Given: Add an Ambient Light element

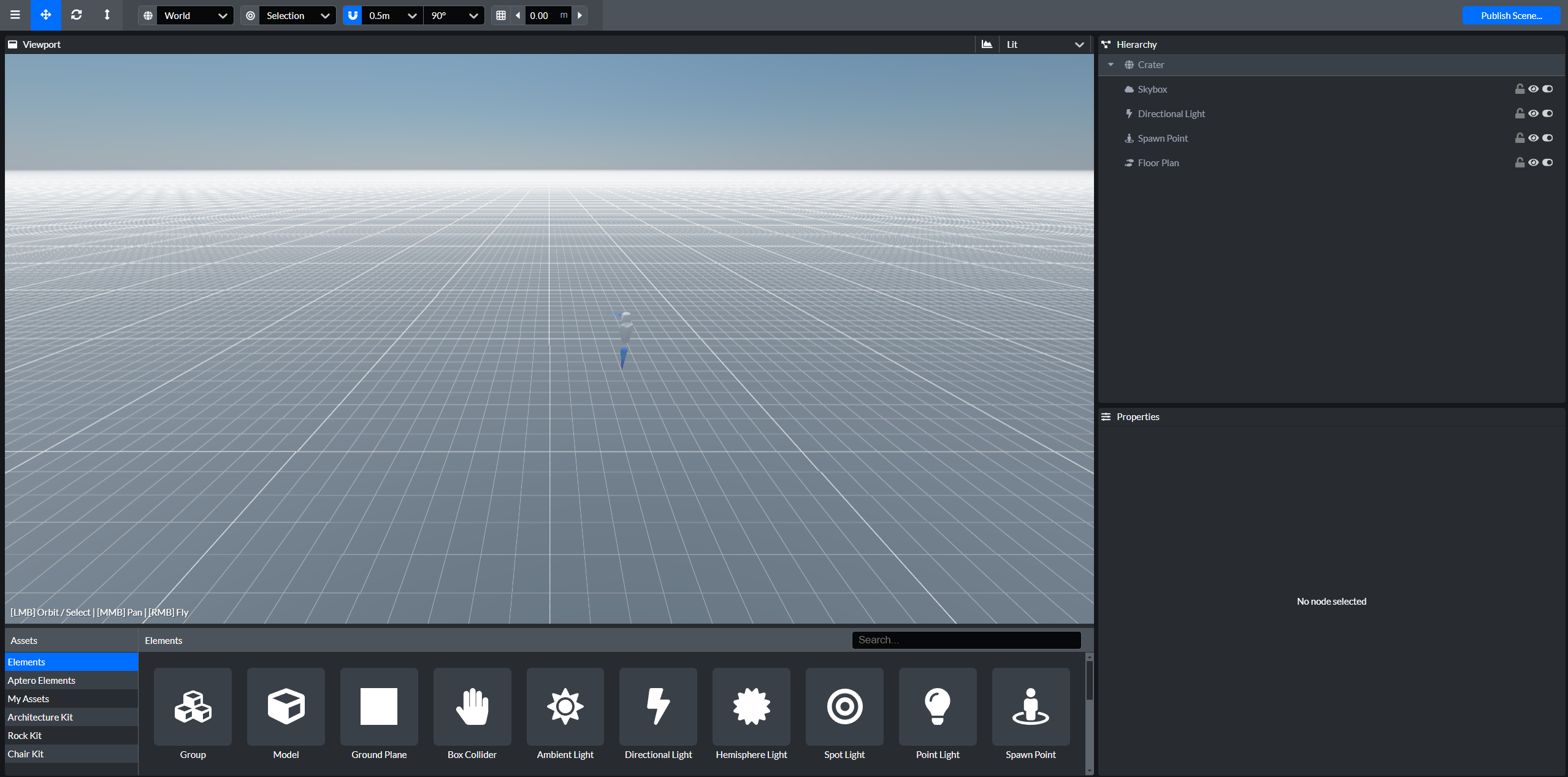Looking at the screenshot, I should (x=565, y=714).
